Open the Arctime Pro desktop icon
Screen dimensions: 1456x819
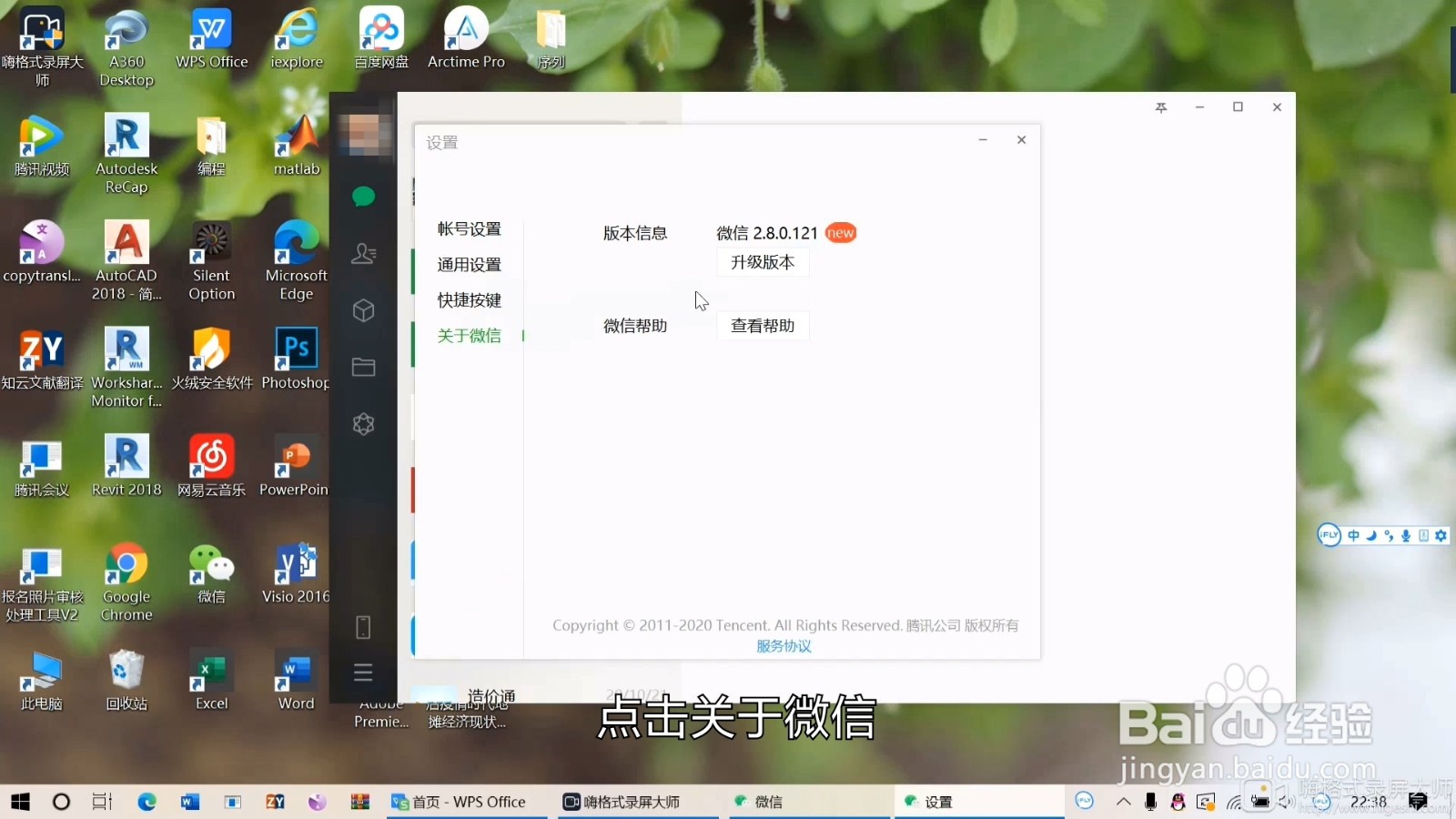pyautogui.click(x=466, y=39)
